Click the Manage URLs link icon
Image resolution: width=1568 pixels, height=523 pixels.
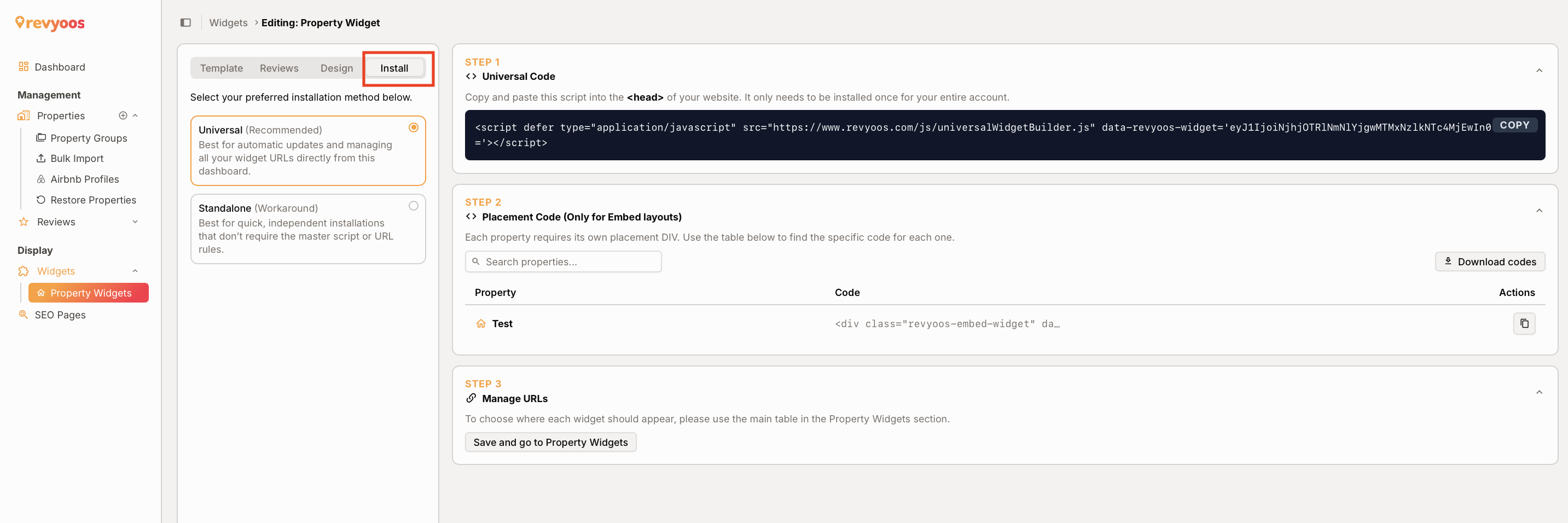click(x=471, y=398)
